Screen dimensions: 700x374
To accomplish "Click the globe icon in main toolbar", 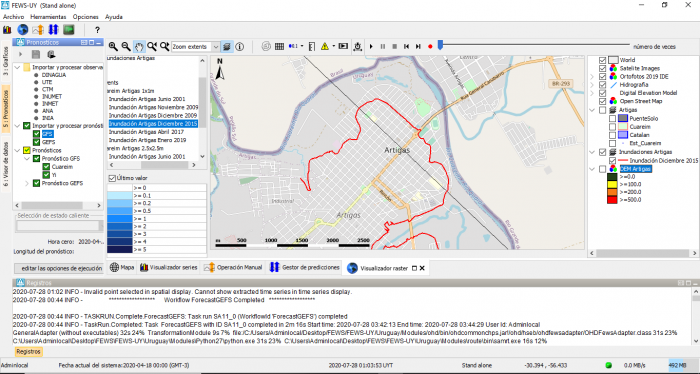I will [22, 30].
